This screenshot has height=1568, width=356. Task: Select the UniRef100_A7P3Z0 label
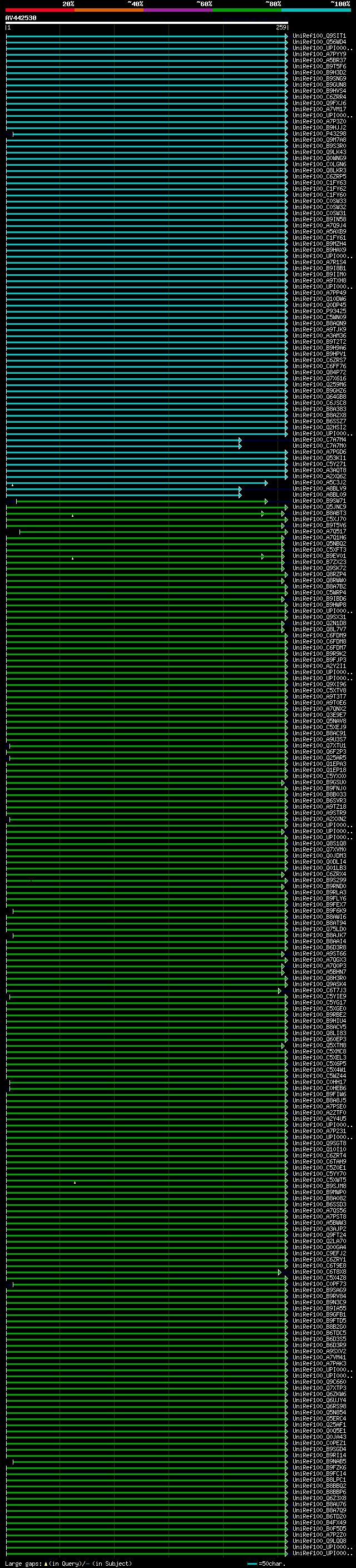(319, 121)
